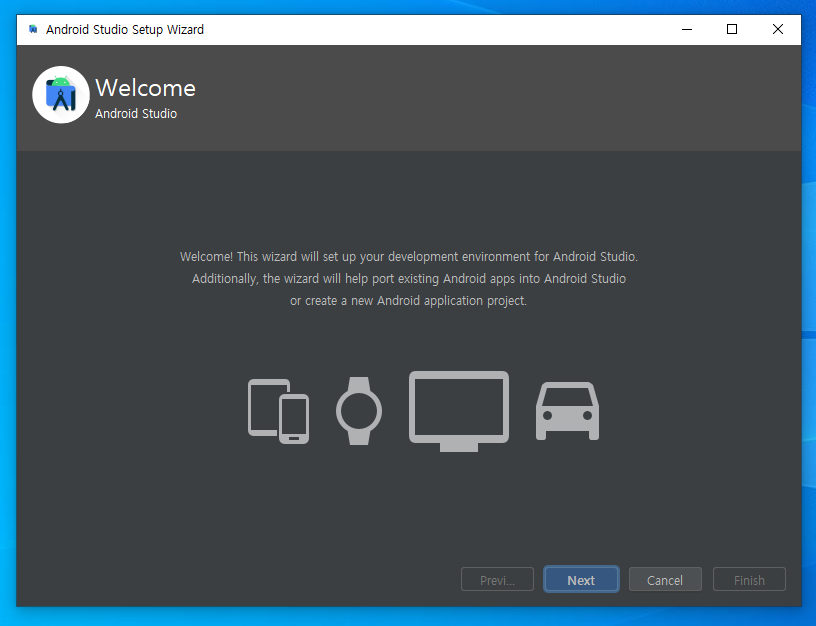Minimize the Setup Wizard window
The image size is (816, 626).
point(687,29)
